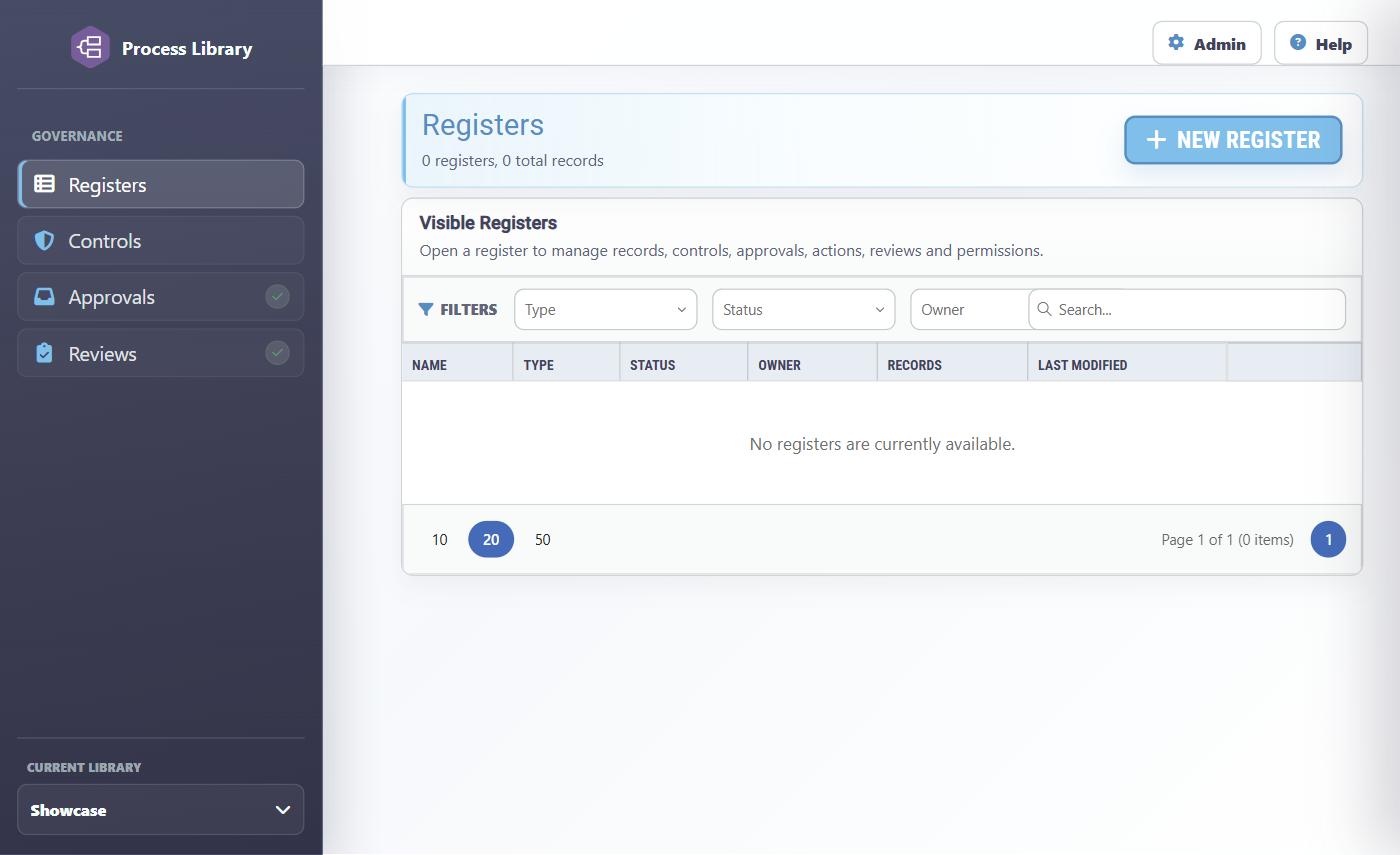Go to Controls in the sidebar
Image resolution: width=1400 pixels, height=855 pixels.
[160, 240]
